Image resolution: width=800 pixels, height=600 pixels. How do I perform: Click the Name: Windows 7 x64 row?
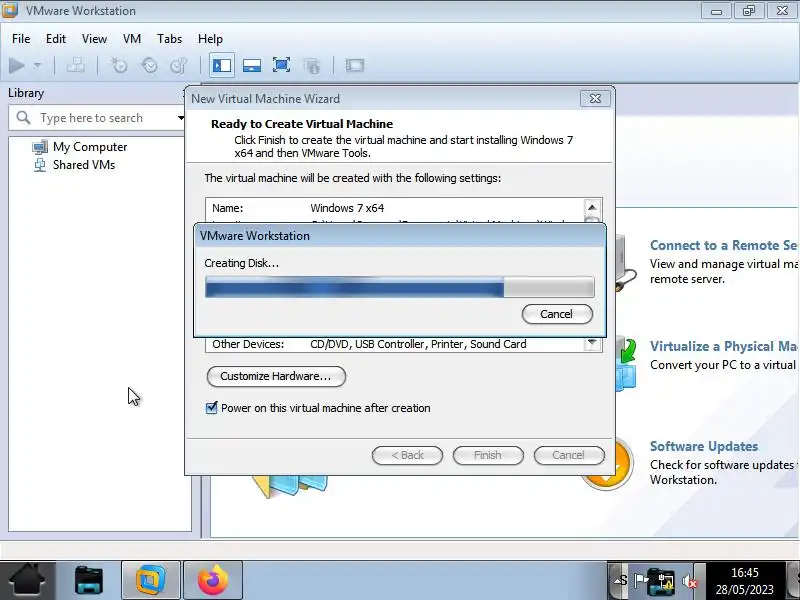[x=394, y=208]
